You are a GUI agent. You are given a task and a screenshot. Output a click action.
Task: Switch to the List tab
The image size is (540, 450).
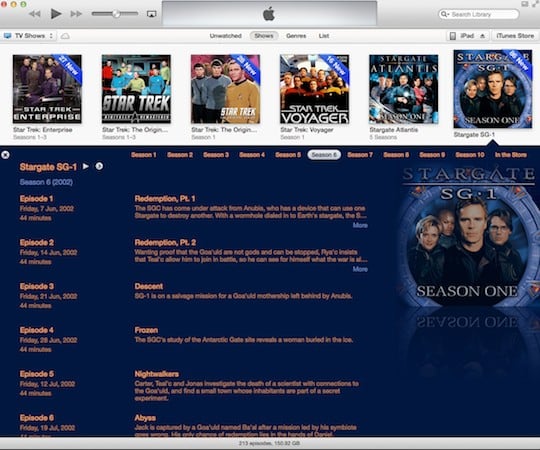tap(324, 36)
